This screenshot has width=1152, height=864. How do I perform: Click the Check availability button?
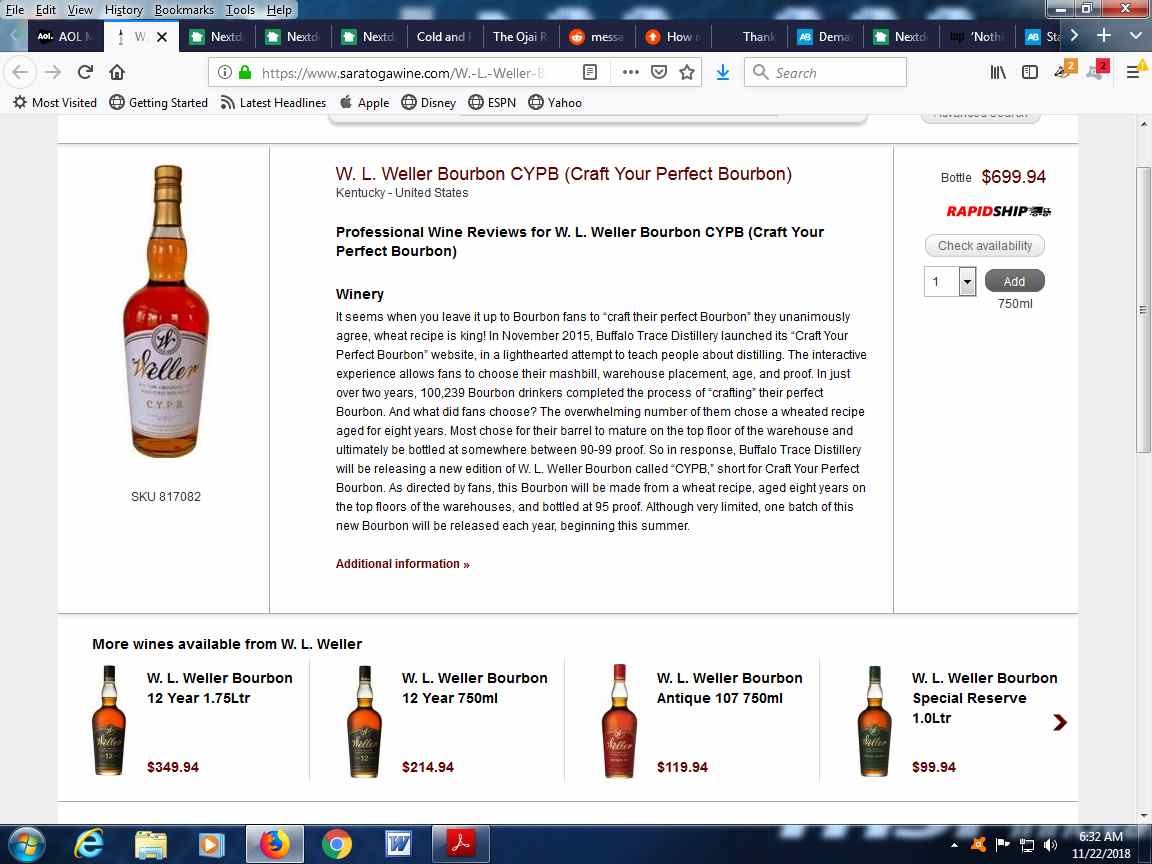pyautogui.click(x=984, y=245)
